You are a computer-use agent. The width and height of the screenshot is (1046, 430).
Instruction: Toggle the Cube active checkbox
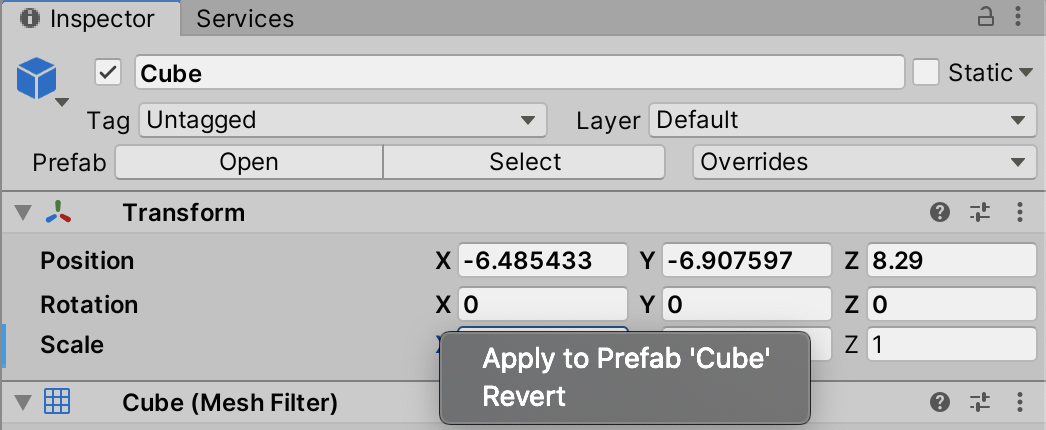pos(108,72)
